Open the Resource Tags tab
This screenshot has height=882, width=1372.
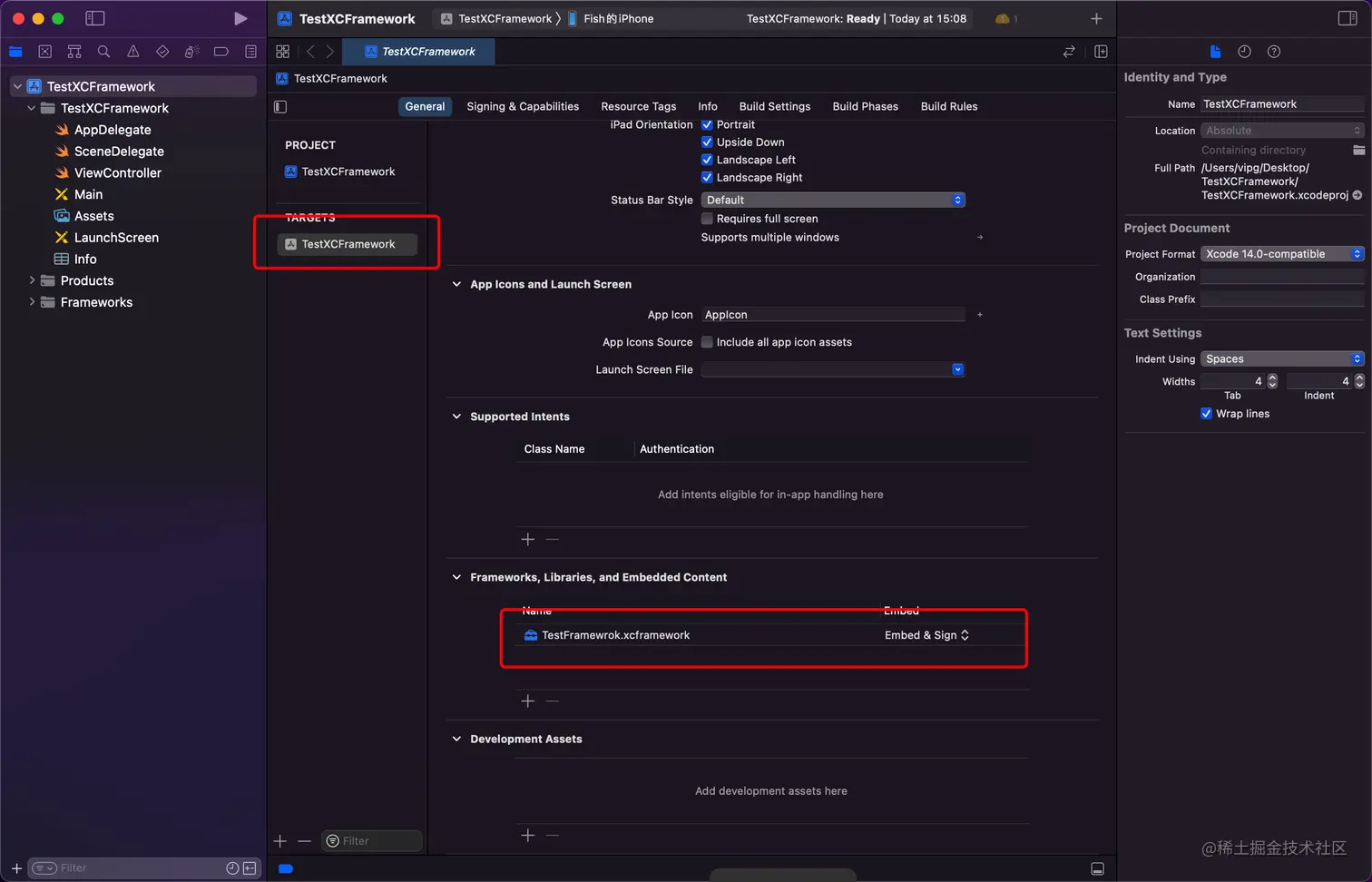639,106
